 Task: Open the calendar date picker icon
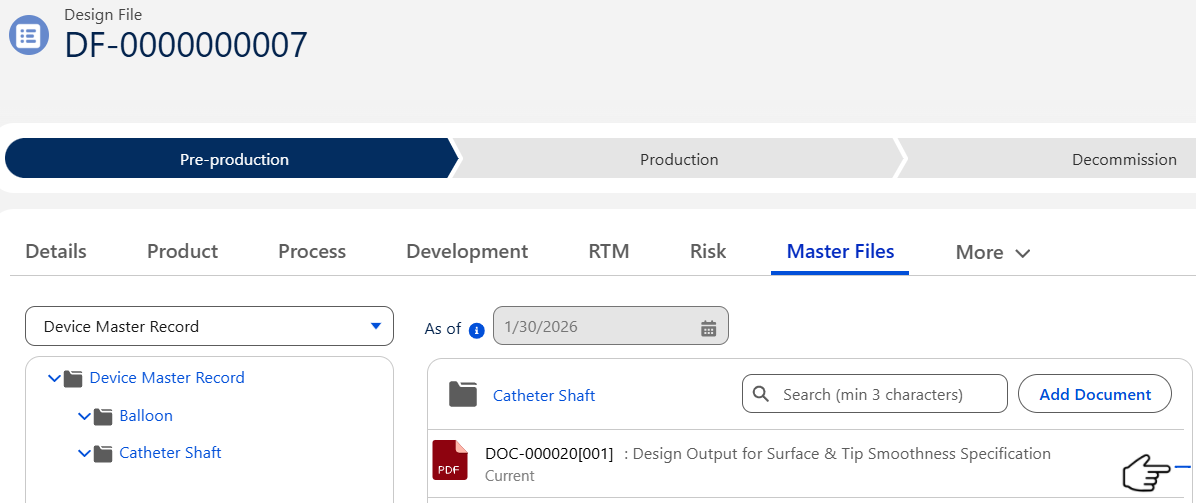[708, 328]
